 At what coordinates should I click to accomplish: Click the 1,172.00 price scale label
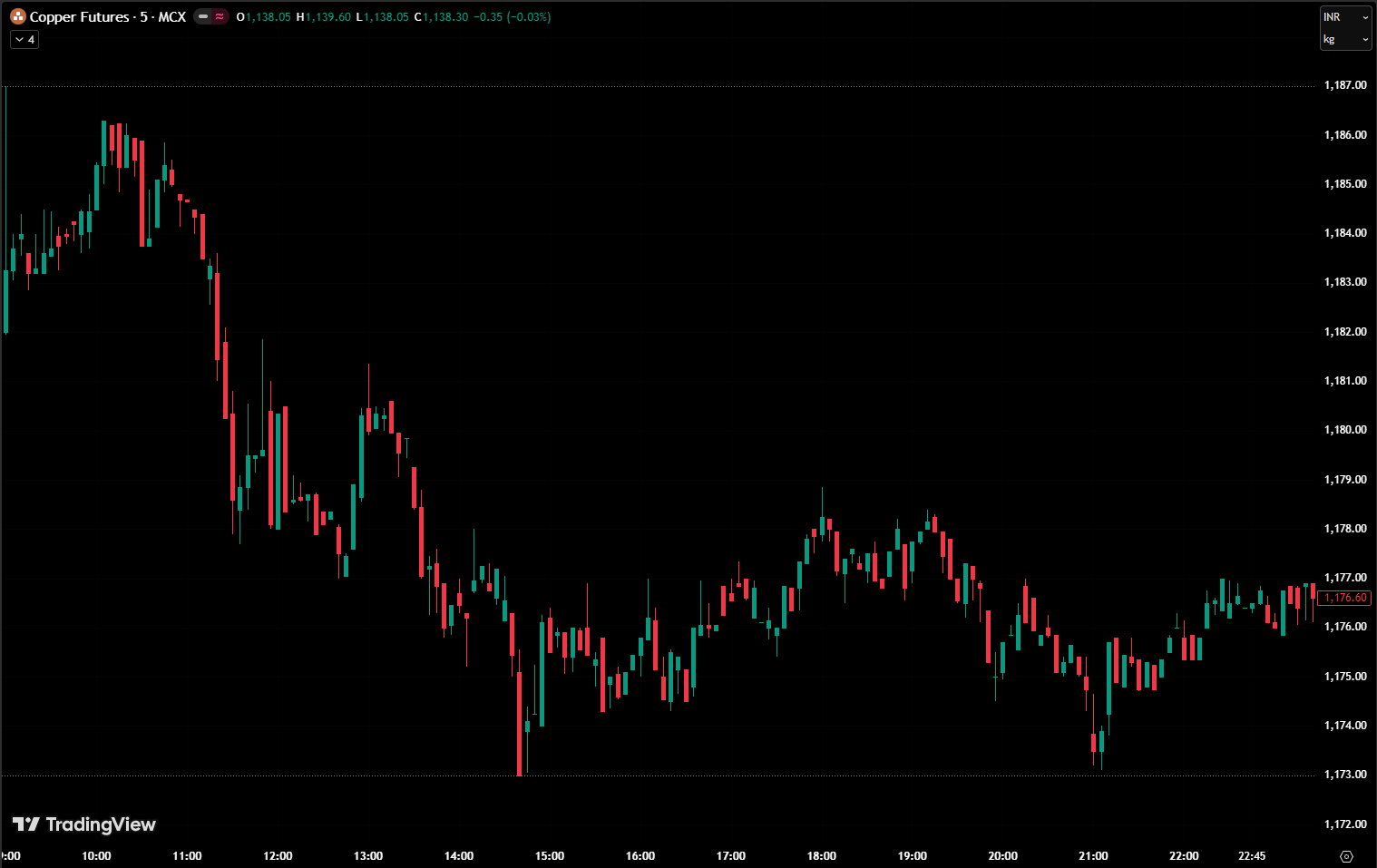pyautogui.click(x=1345, y=824)
